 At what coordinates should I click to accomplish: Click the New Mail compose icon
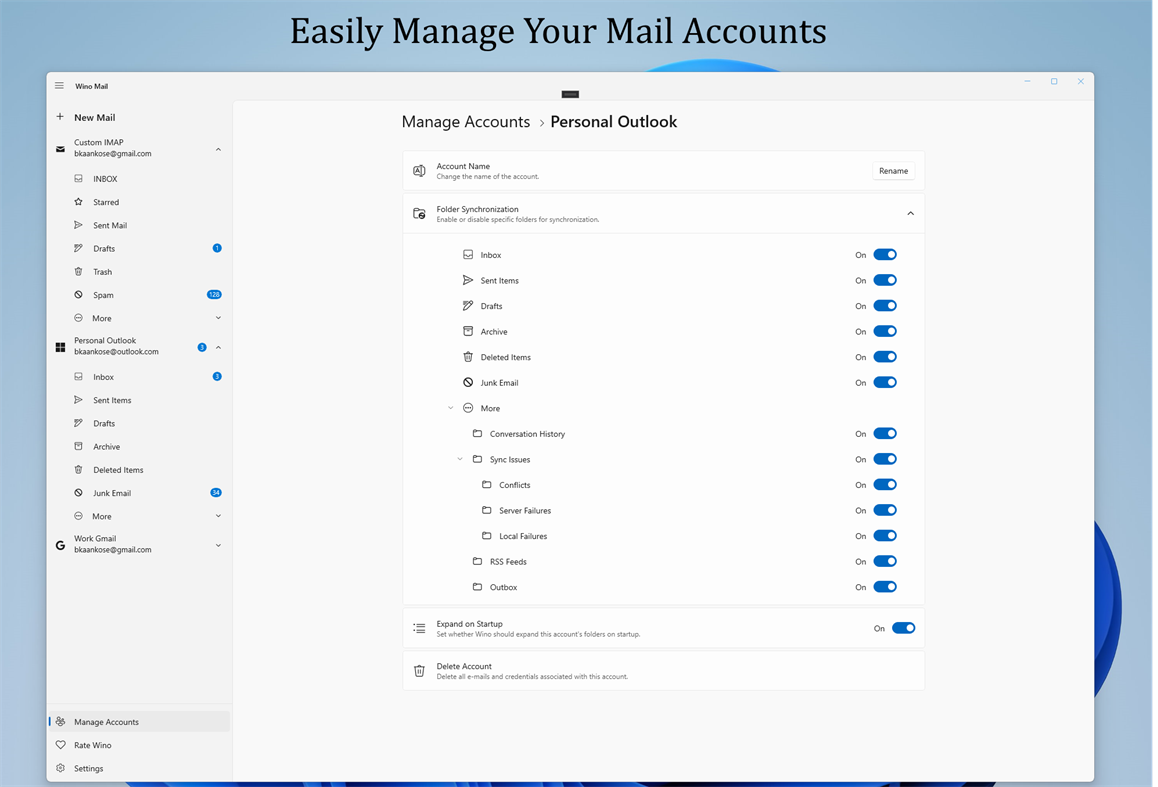point(59,117)
